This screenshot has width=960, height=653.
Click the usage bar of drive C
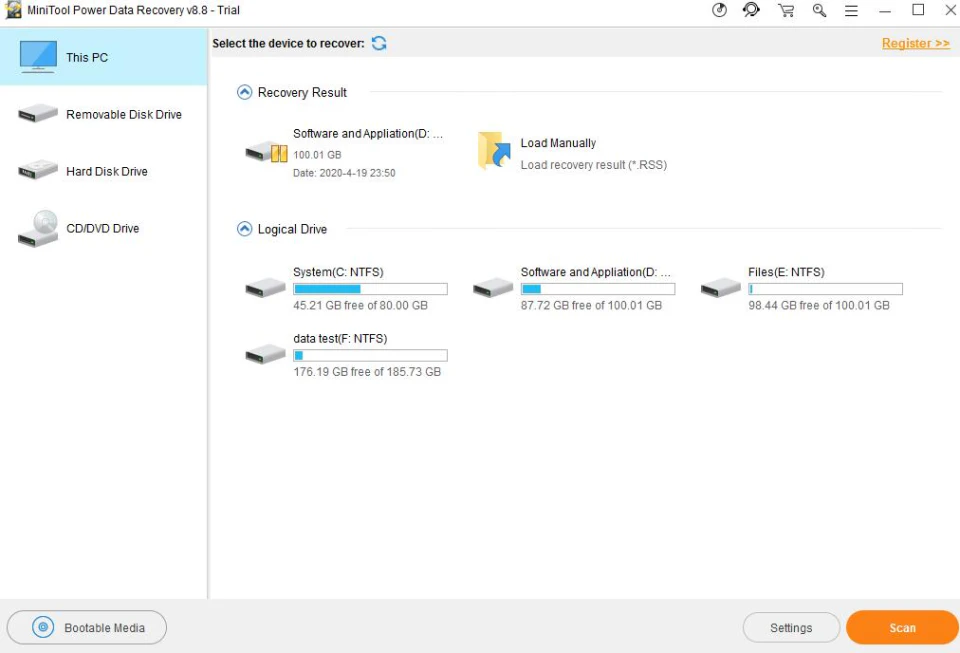coord(370,289)
